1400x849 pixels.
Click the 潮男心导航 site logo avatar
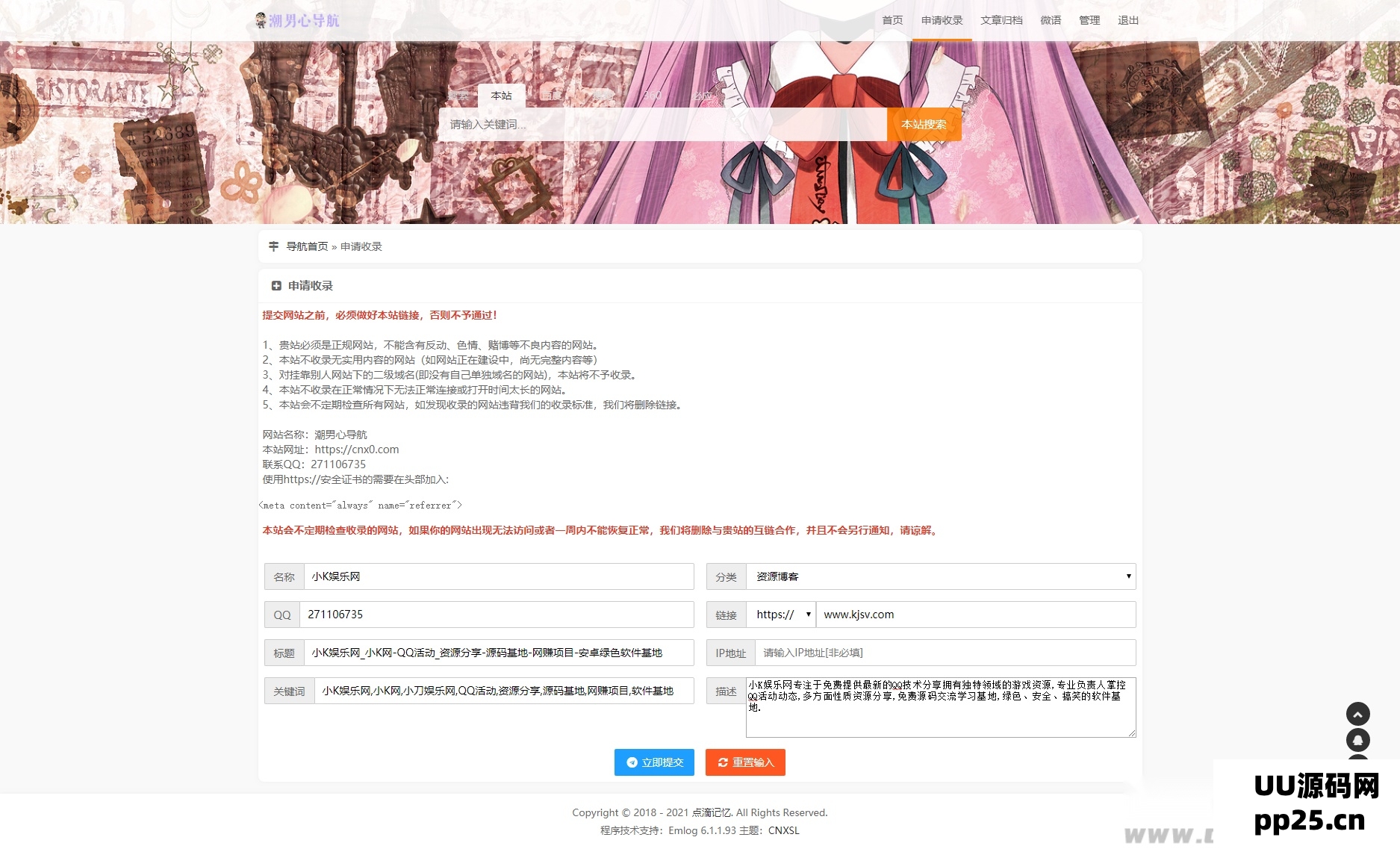click(x=261, y=20)
